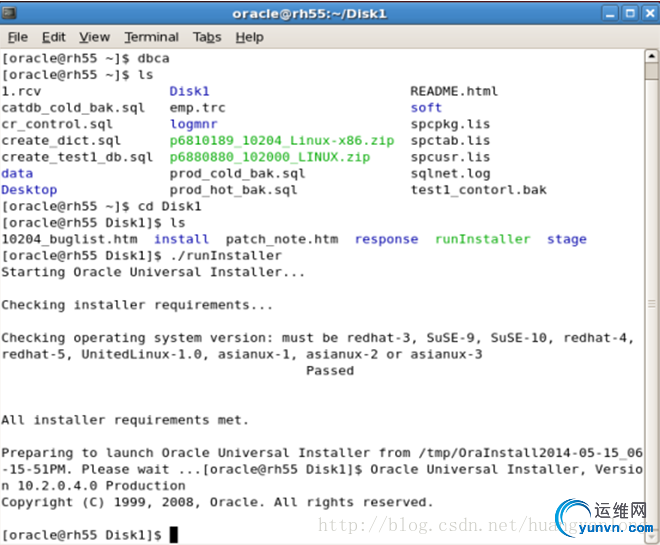Click 'Checking installer requirements...' line
This screenshot has height=545, width=660.
(x=137, y=305)
